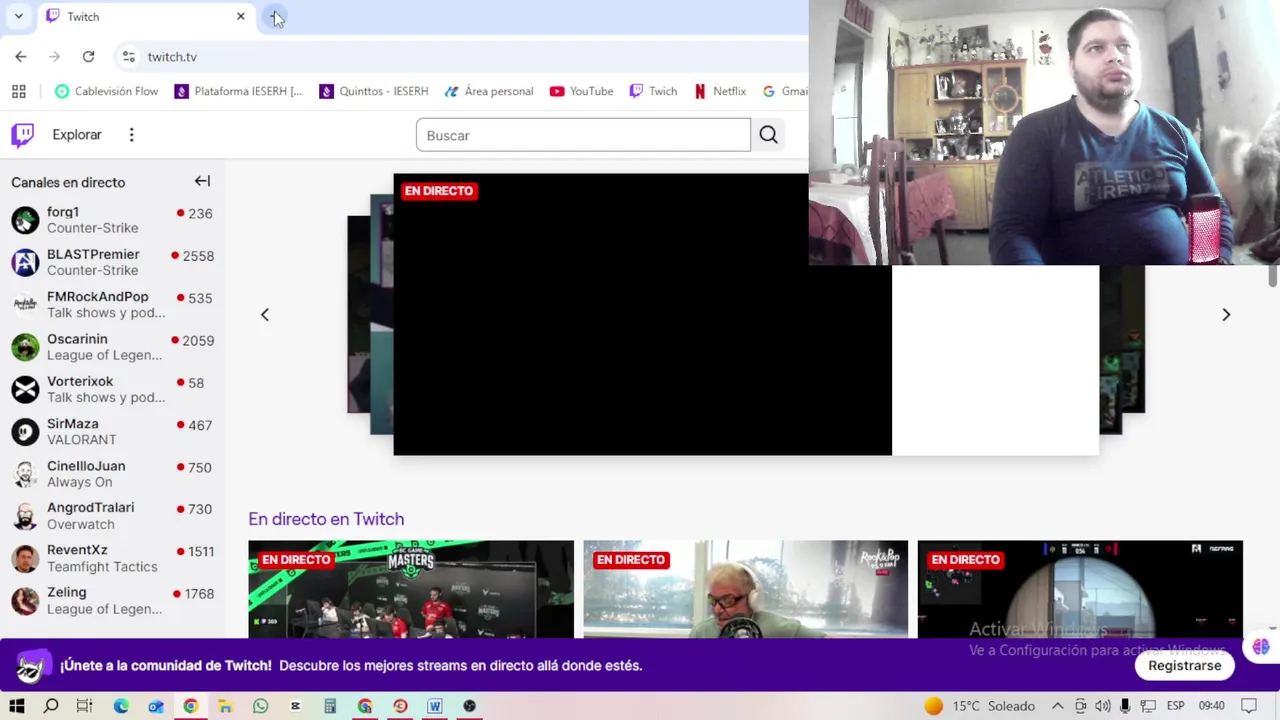Image resolution: width=1280 pixels, height=720 pixels.
Task: Launch Microsoft Edge from taskbar
Action: tap(121, 706)
